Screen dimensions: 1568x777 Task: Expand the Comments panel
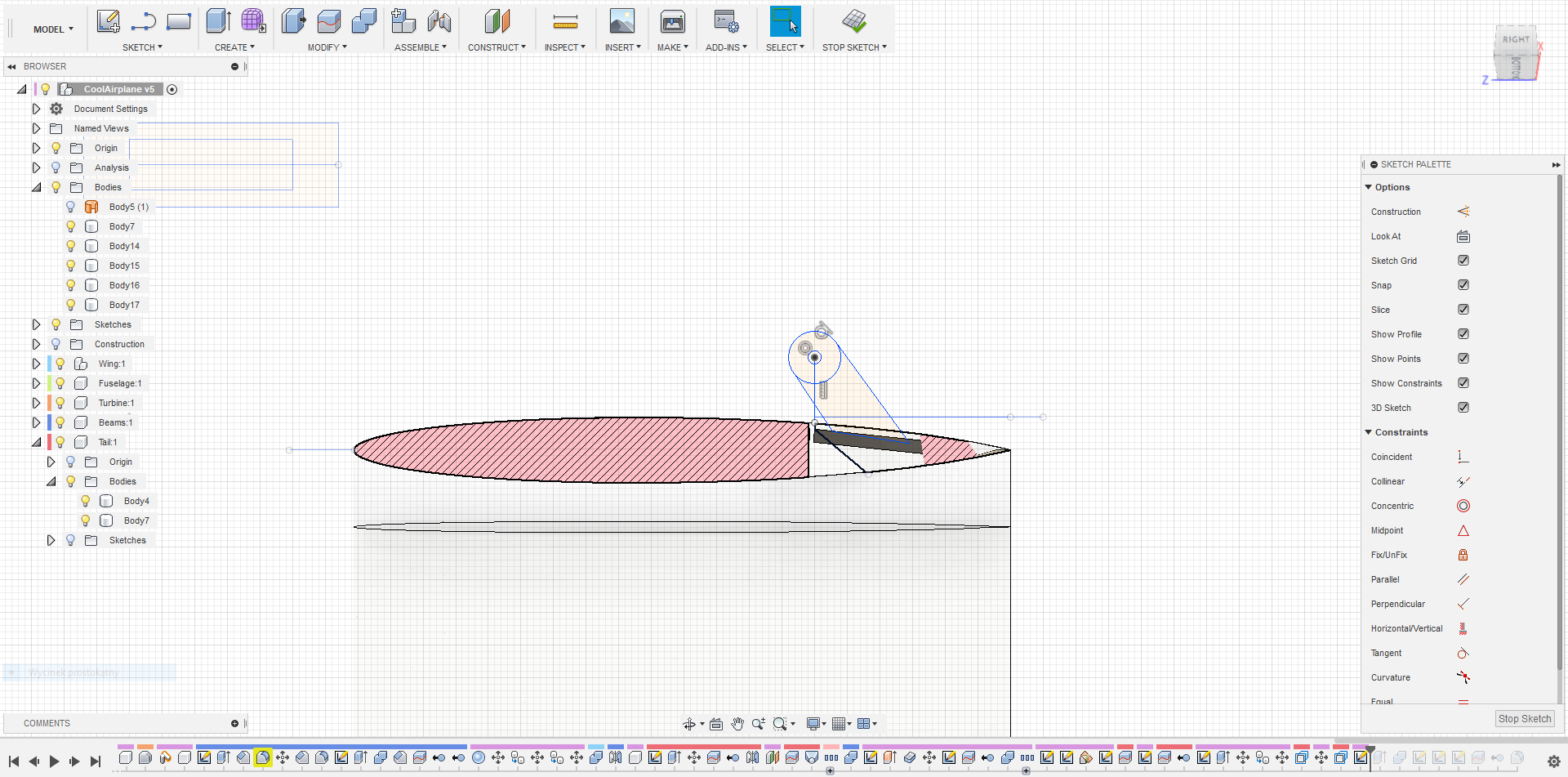(234, 723)
